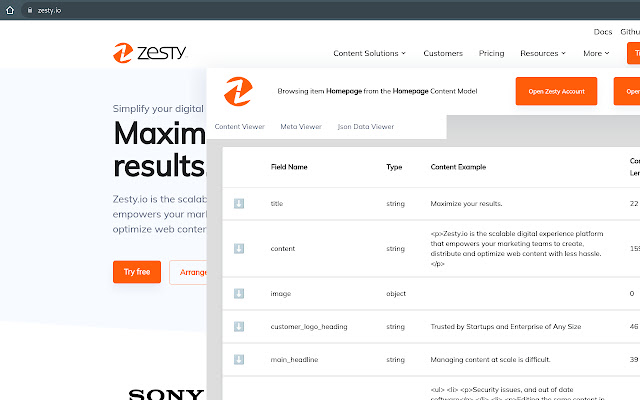The image size is (640, 400).
Task: Click the orange Zesty logo in overlay panel
Action: [238, 91]
